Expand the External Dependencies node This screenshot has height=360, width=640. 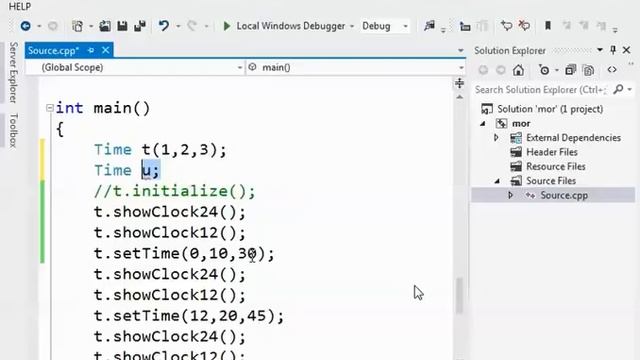(496, 138)
